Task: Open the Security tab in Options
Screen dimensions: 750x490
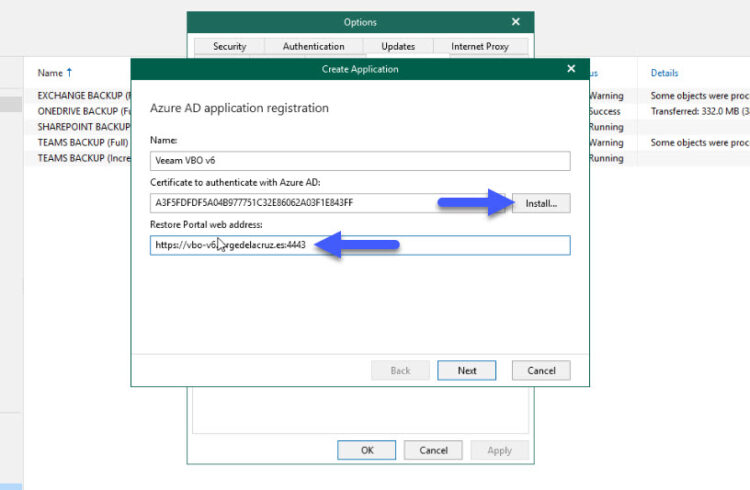Action: pos(230,46)
